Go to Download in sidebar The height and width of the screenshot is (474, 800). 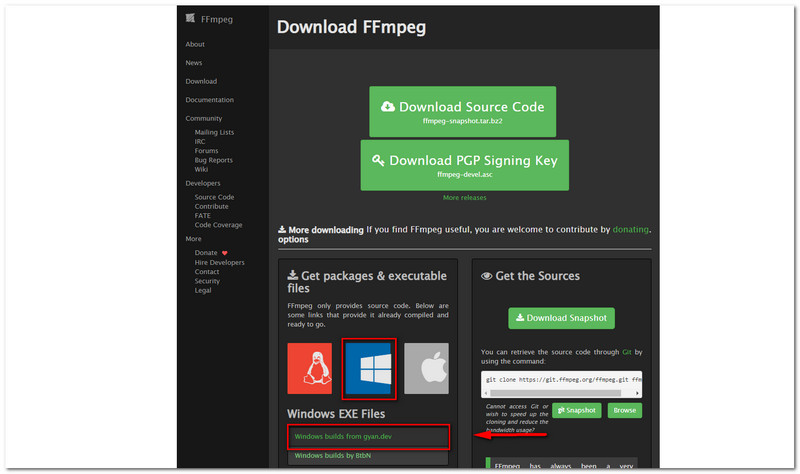click(x=201, y=81)
